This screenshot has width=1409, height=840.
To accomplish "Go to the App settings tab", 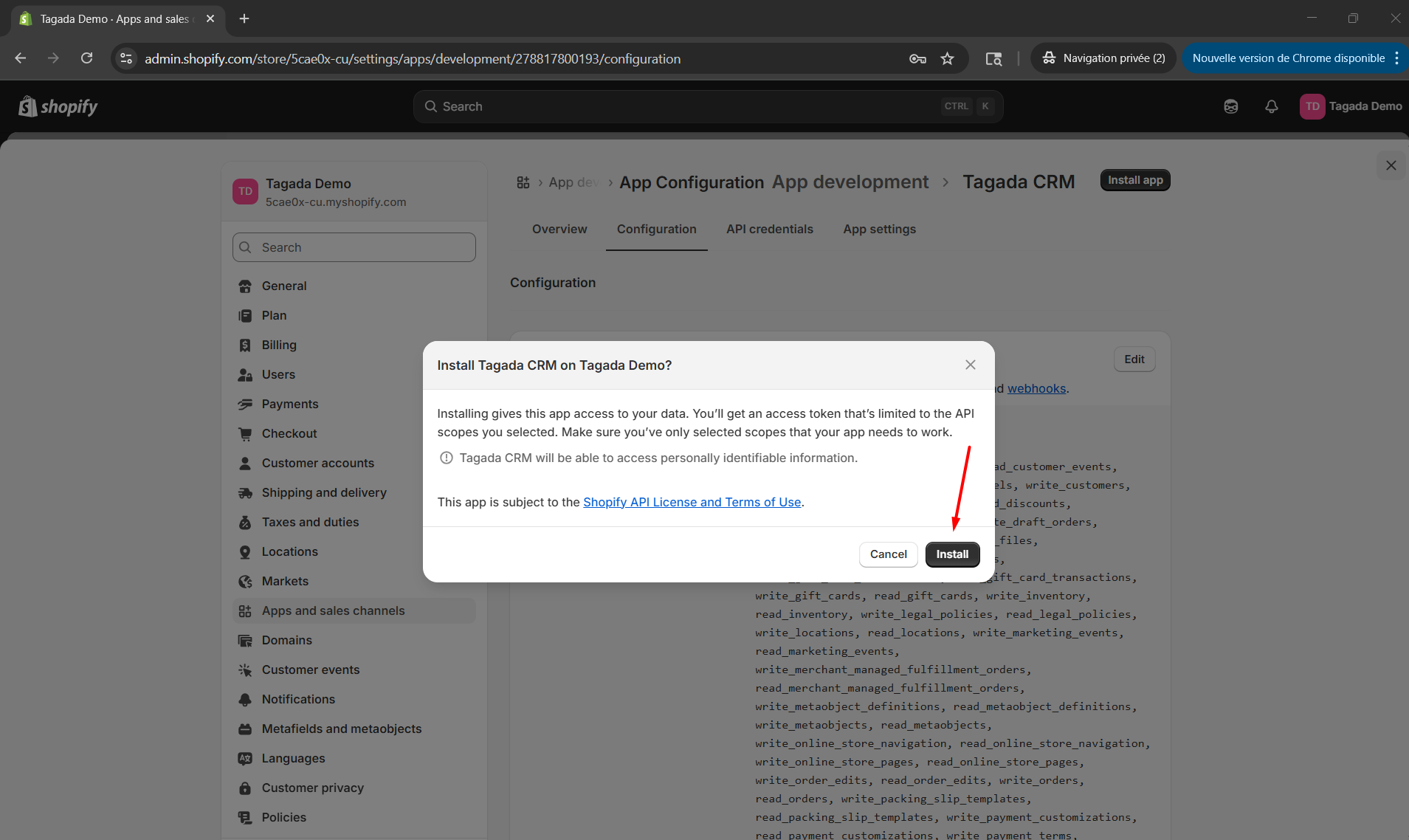I will pos(879,229).
